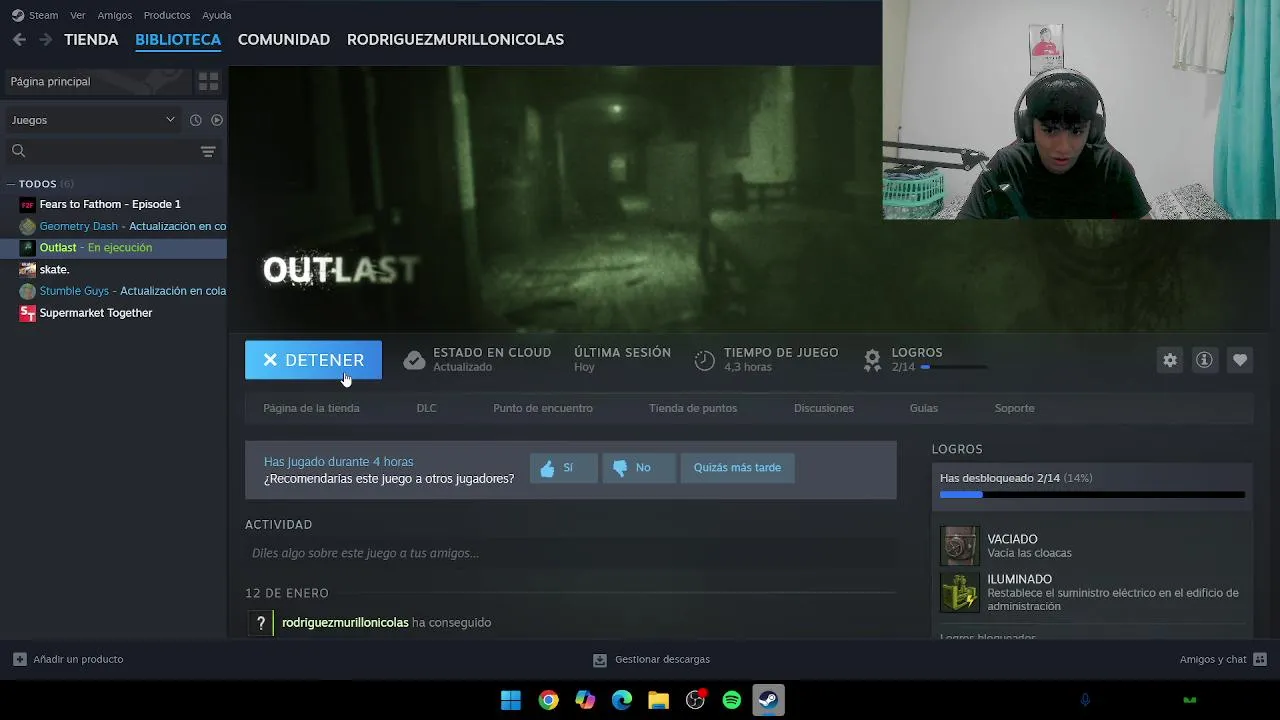Click rodriguezmurillonicolas username in activity
Screen dimensions: 1280x720
tap(345, 622)
